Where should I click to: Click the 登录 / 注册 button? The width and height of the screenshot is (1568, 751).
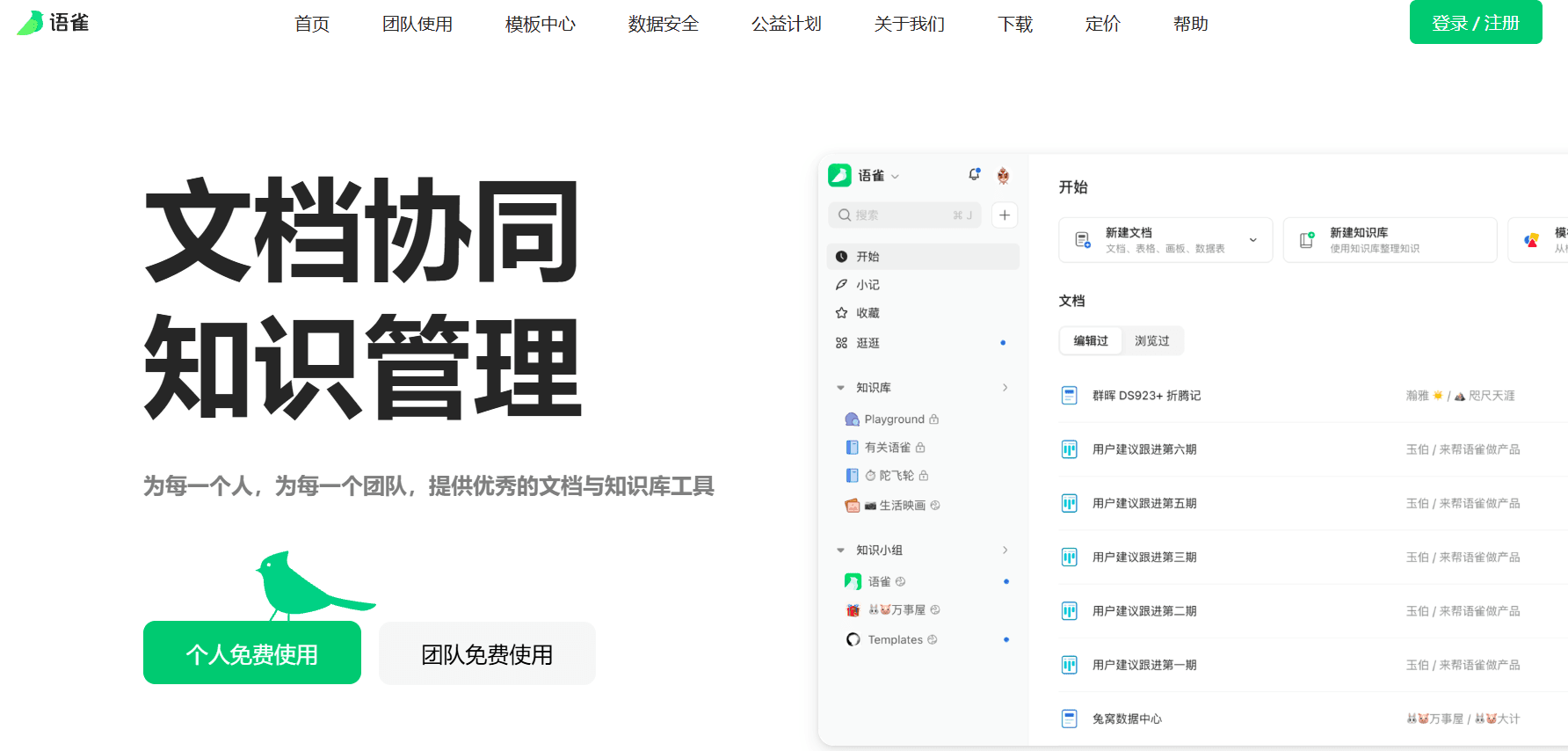coord(1476,22)
